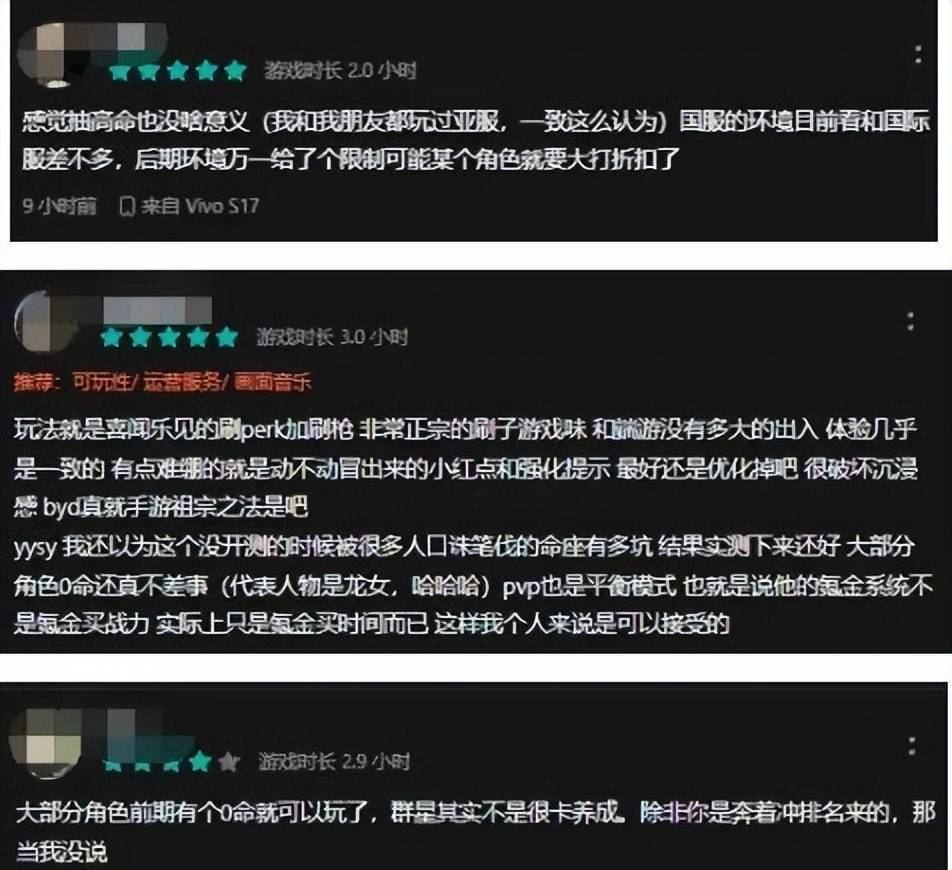Click the fifth star of the first review

[235, 71]
